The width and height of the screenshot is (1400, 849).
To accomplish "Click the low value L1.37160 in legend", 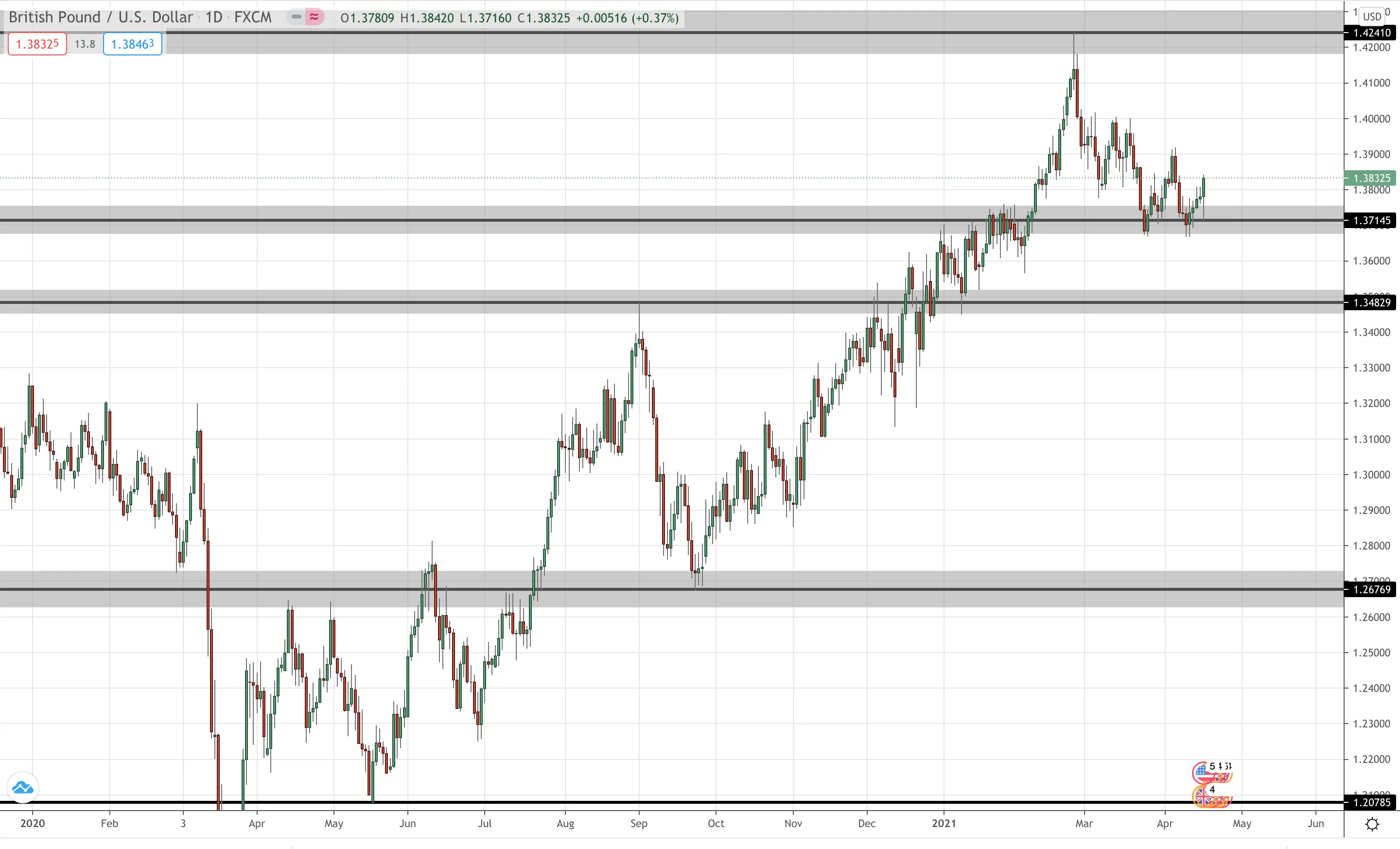I will point(485,18).
